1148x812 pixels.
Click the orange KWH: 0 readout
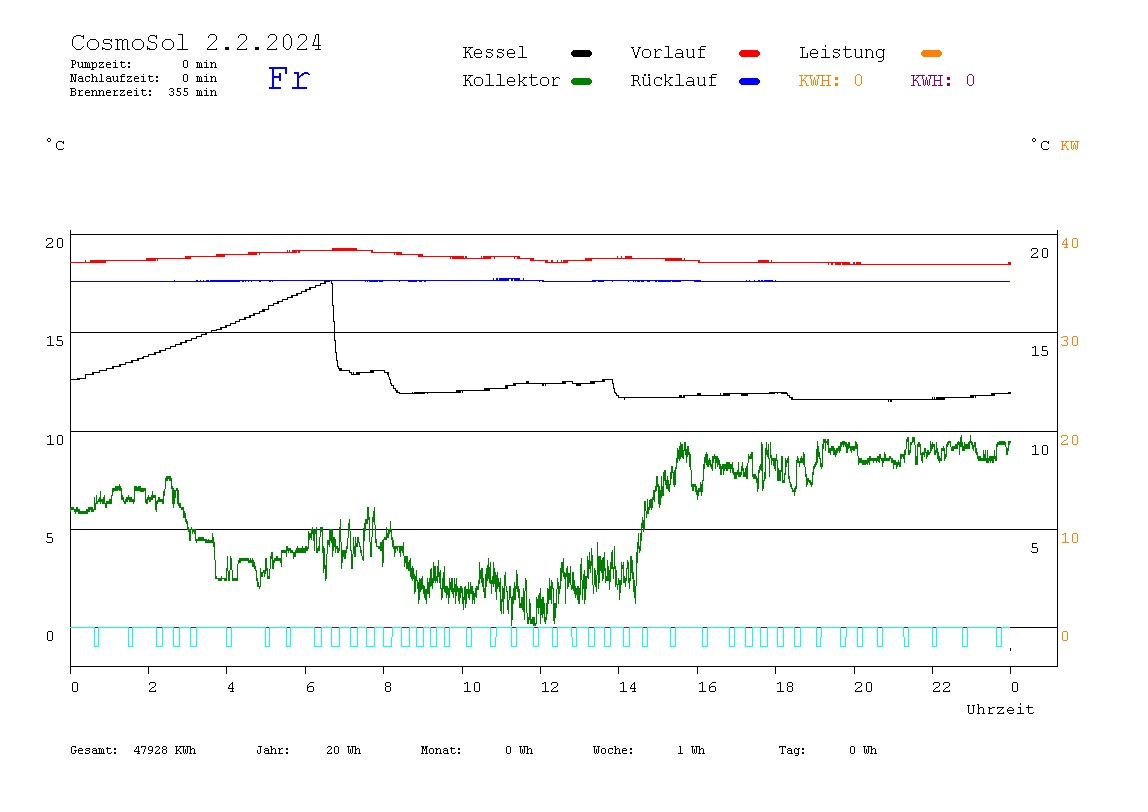(830, 81)
